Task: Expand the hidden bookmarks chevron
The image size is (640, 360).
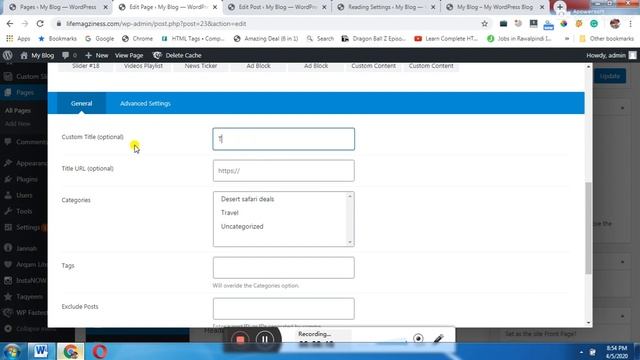Action: coord(567,39)
